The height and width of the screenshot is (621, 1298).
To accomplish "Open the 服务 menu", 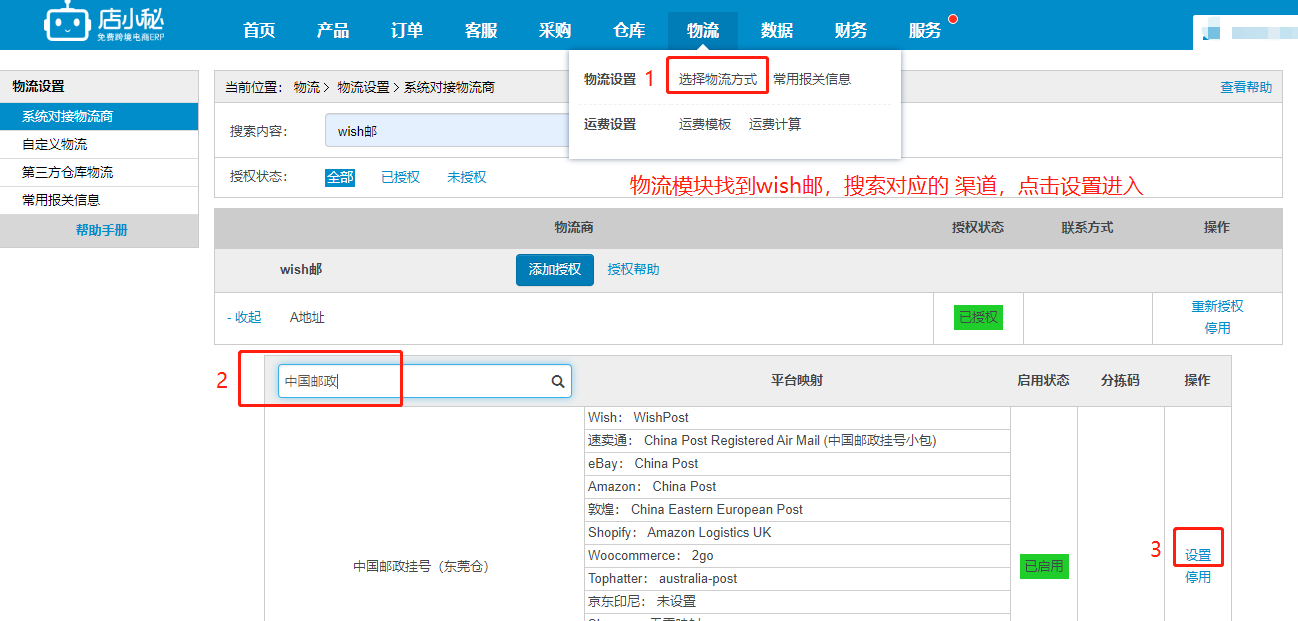I will tap(925, 30).
